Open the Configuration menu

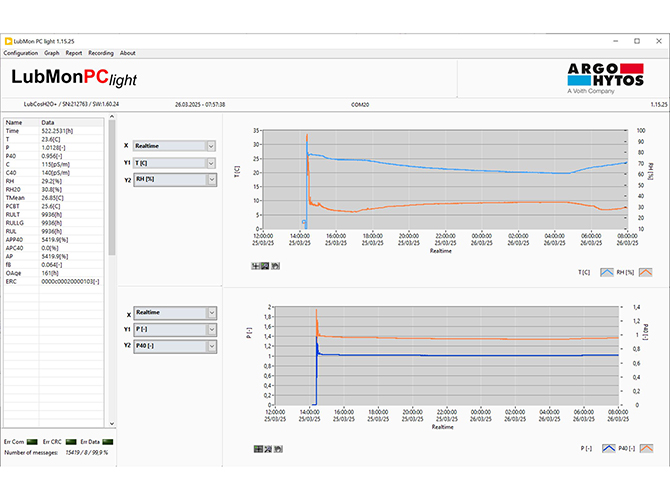pyautogui.click(x=21, y=53)
